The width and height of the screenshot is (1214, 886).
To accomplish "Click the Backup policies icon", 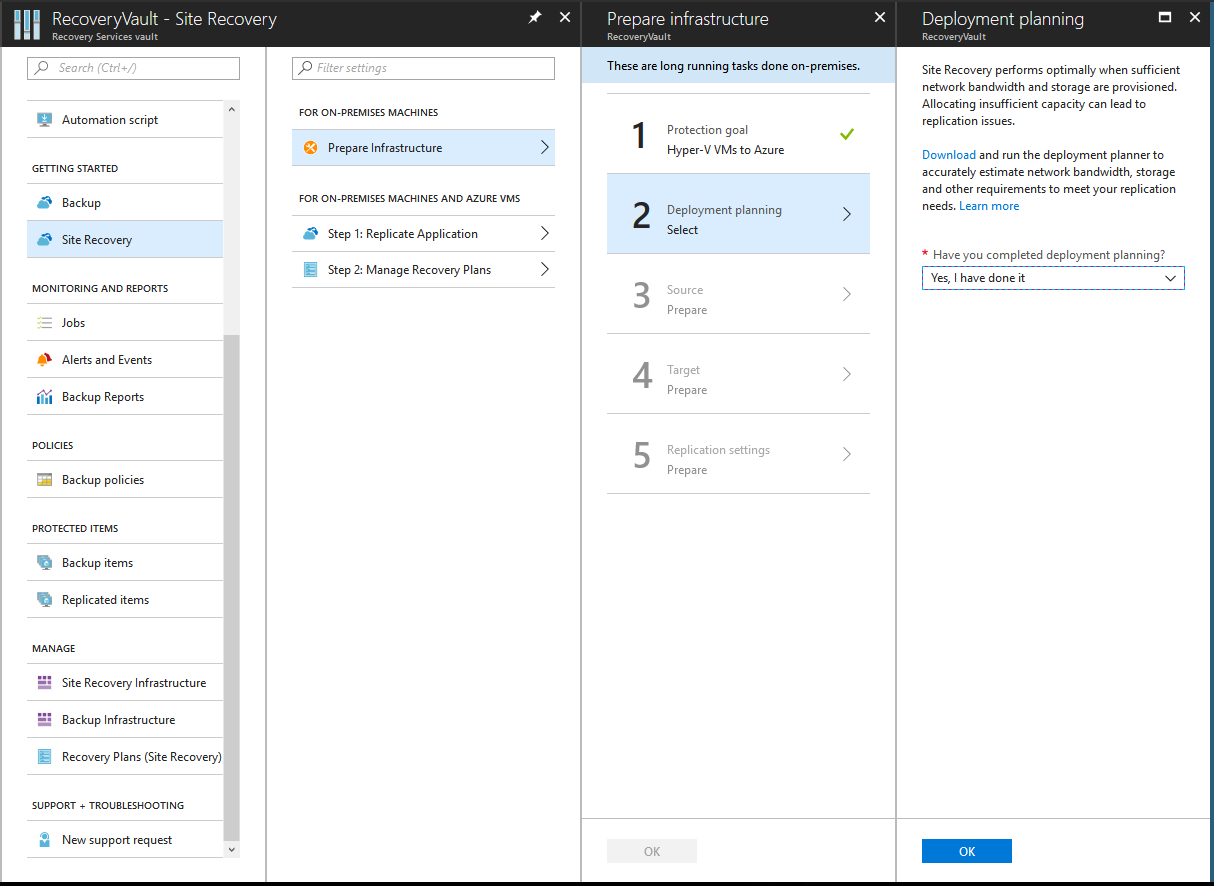I will (44, 480).
